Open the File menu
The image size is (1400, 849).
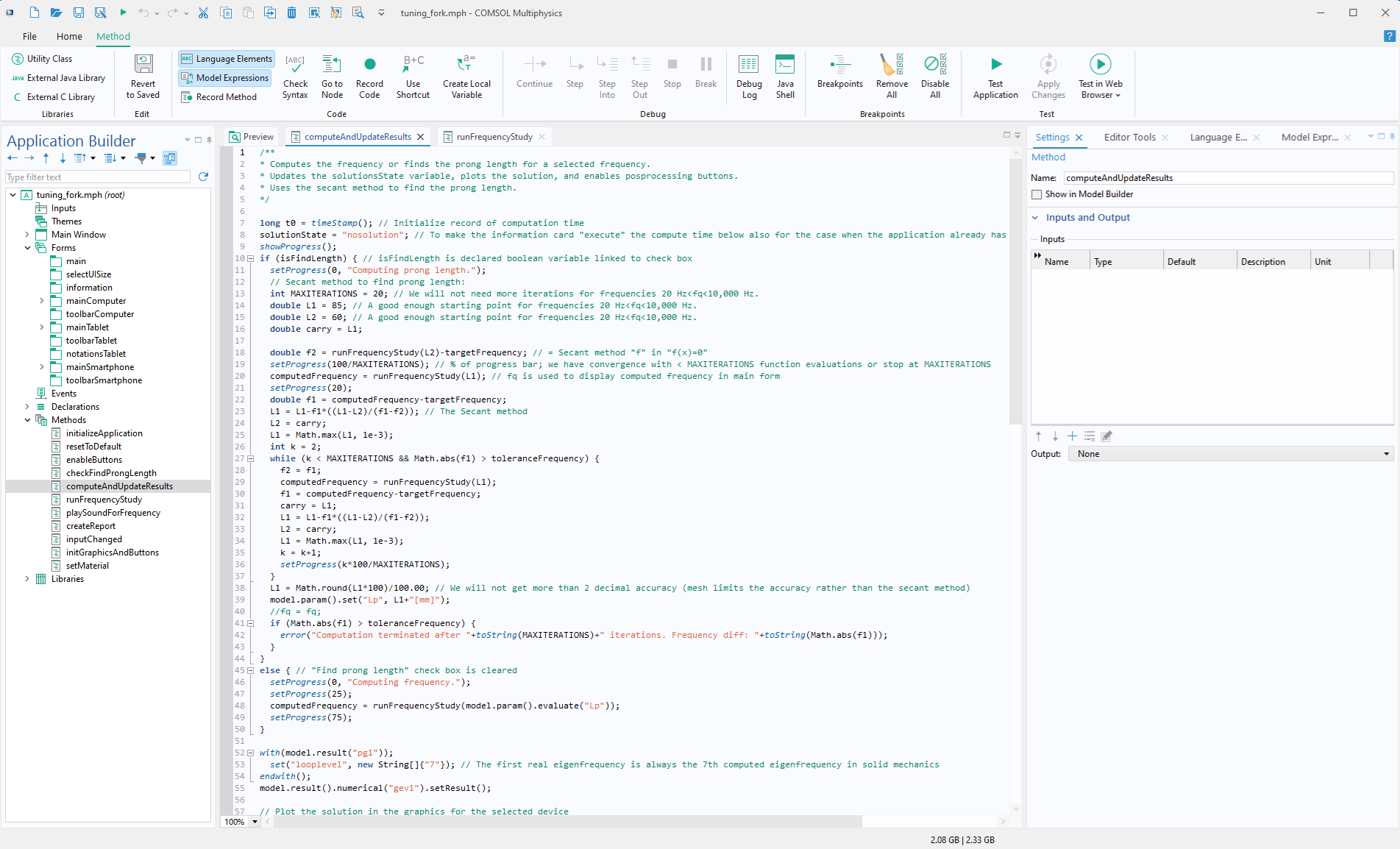point(29,36)
